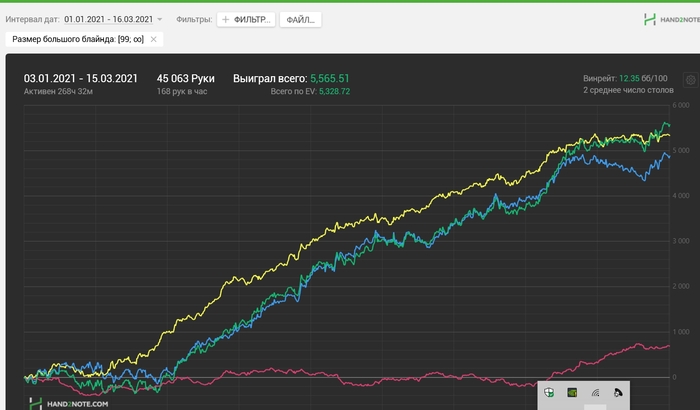
Task: Click the winrate value 12.35 бб/100
Action: tap(643, 79)
